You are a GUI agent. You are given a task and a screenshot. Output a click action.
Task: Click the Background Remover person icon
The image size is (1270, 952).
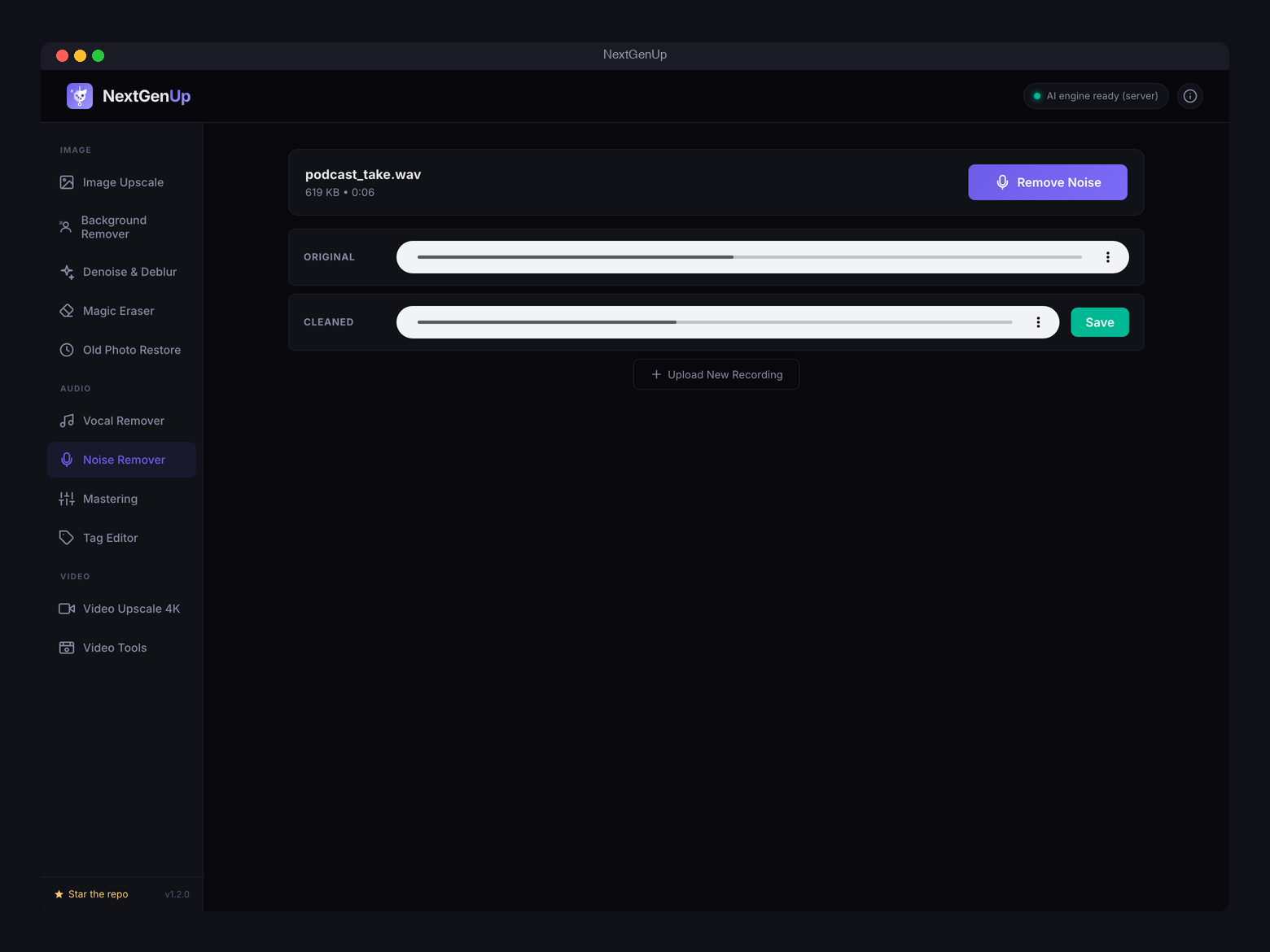(65, 227)
